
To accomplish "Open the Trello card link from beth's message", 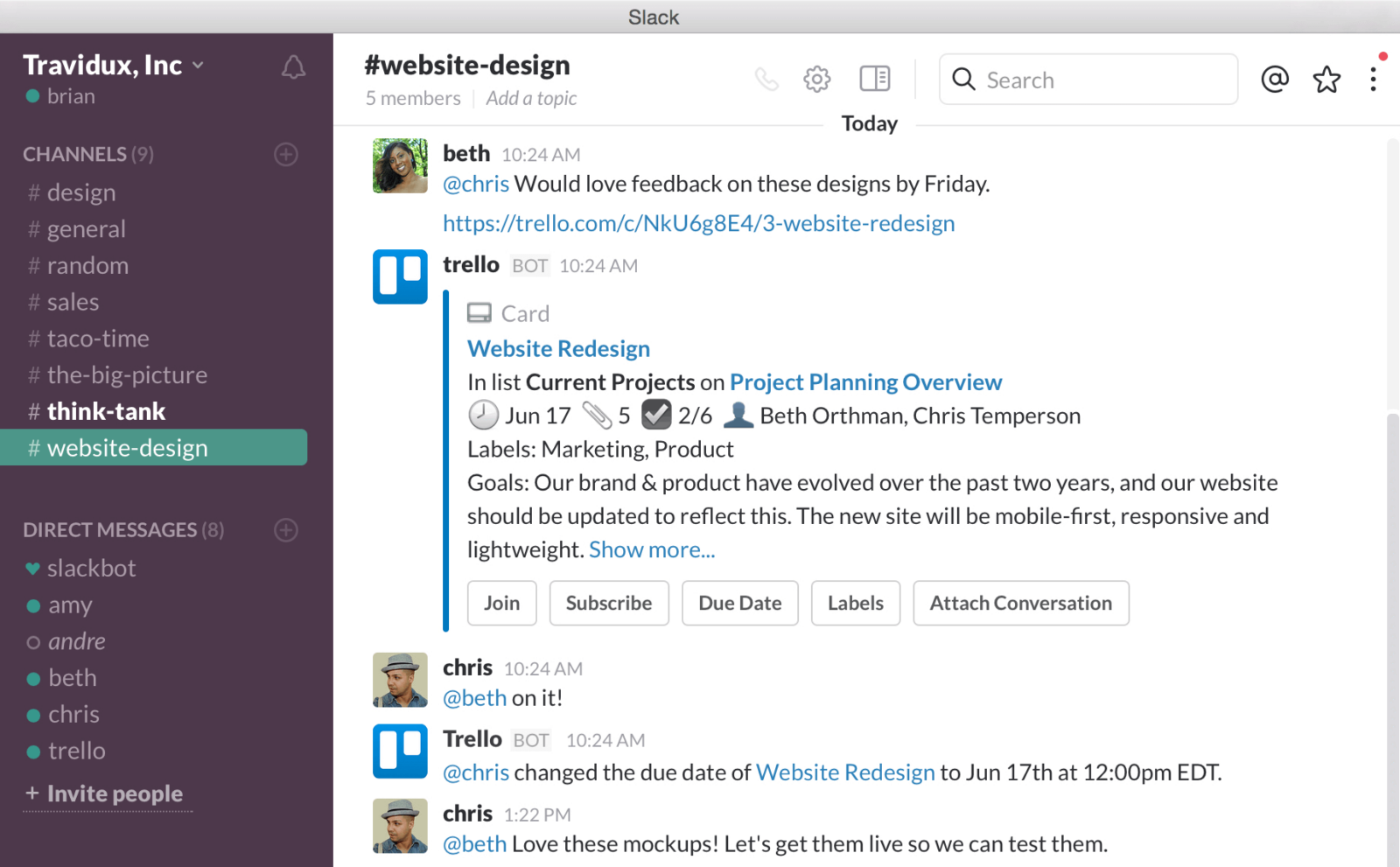I will tap(698, 222).
